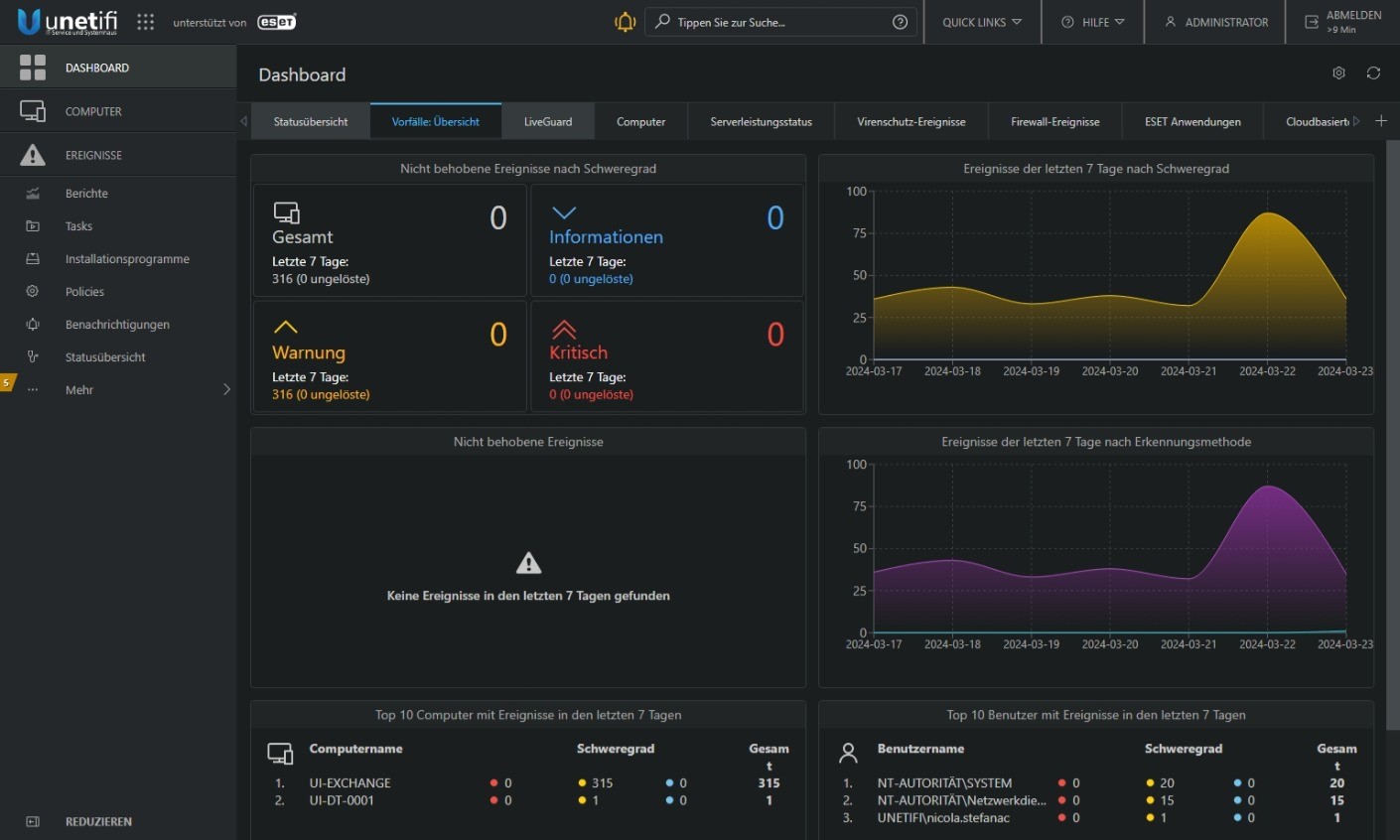Select the Firewall-Ereignisse tab

coord(1054,121)
